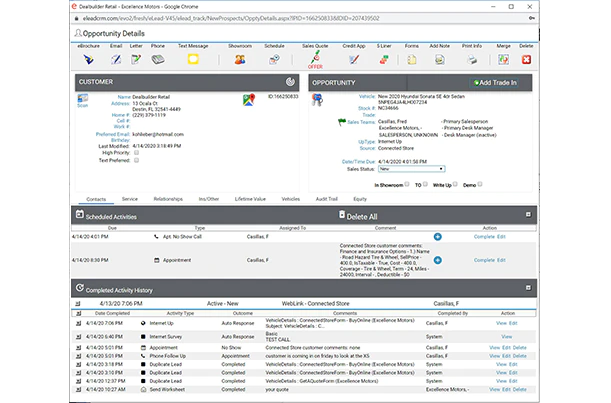Expand the 4/13/20 7:06 PM history row

[78, 303]
